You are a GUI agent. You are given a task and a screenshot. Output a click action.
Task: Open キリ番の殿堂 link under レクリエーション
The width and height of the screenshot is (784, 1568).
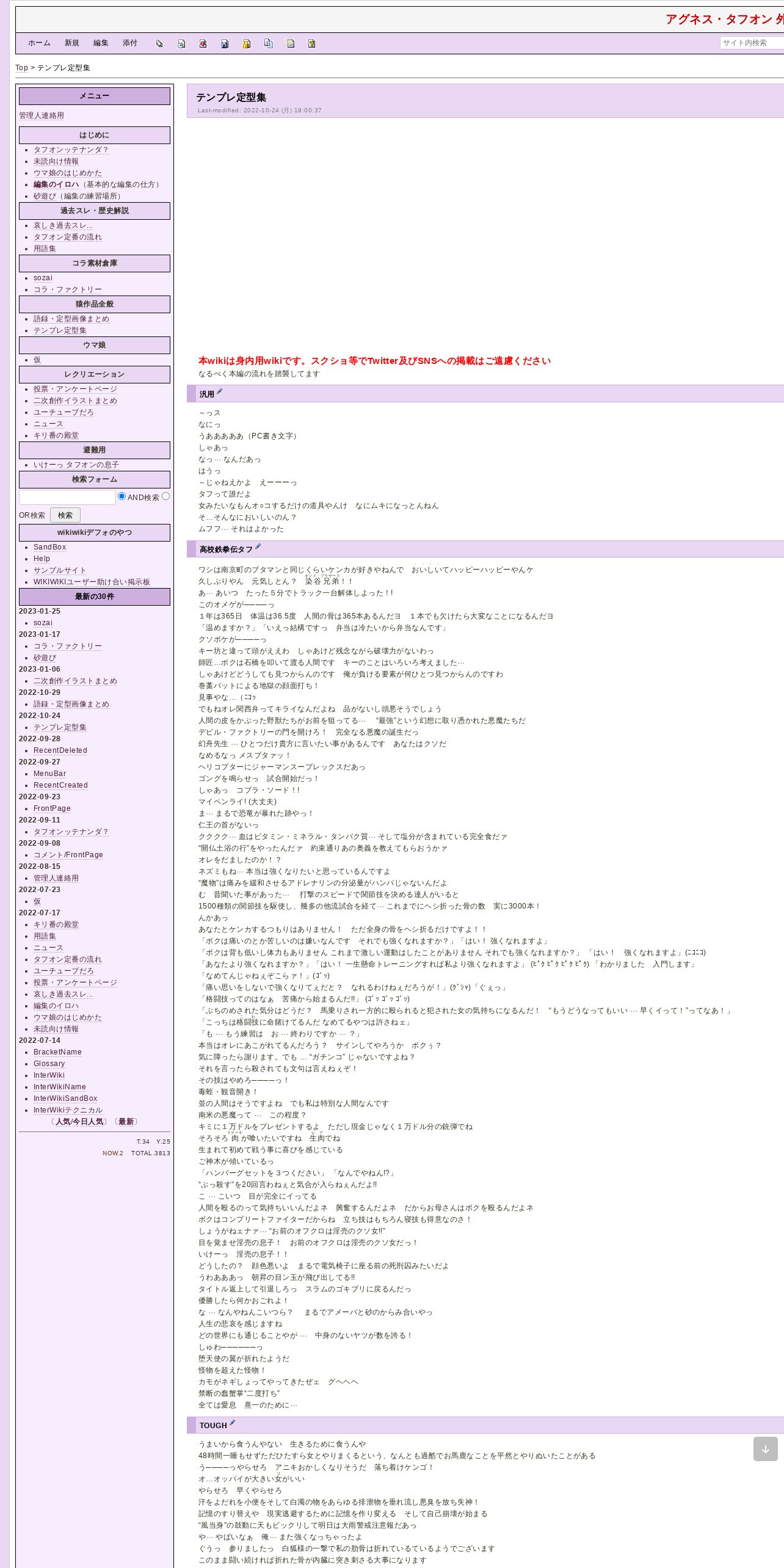(x=56, y=435)
